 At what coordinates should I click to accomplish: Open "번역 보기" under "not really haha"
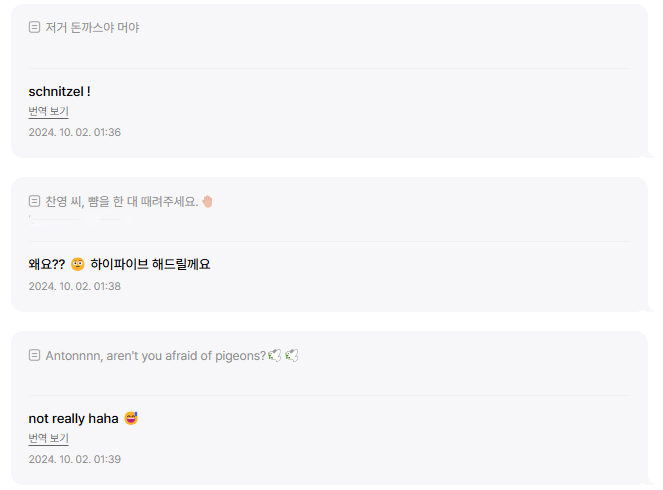[48, 439]
